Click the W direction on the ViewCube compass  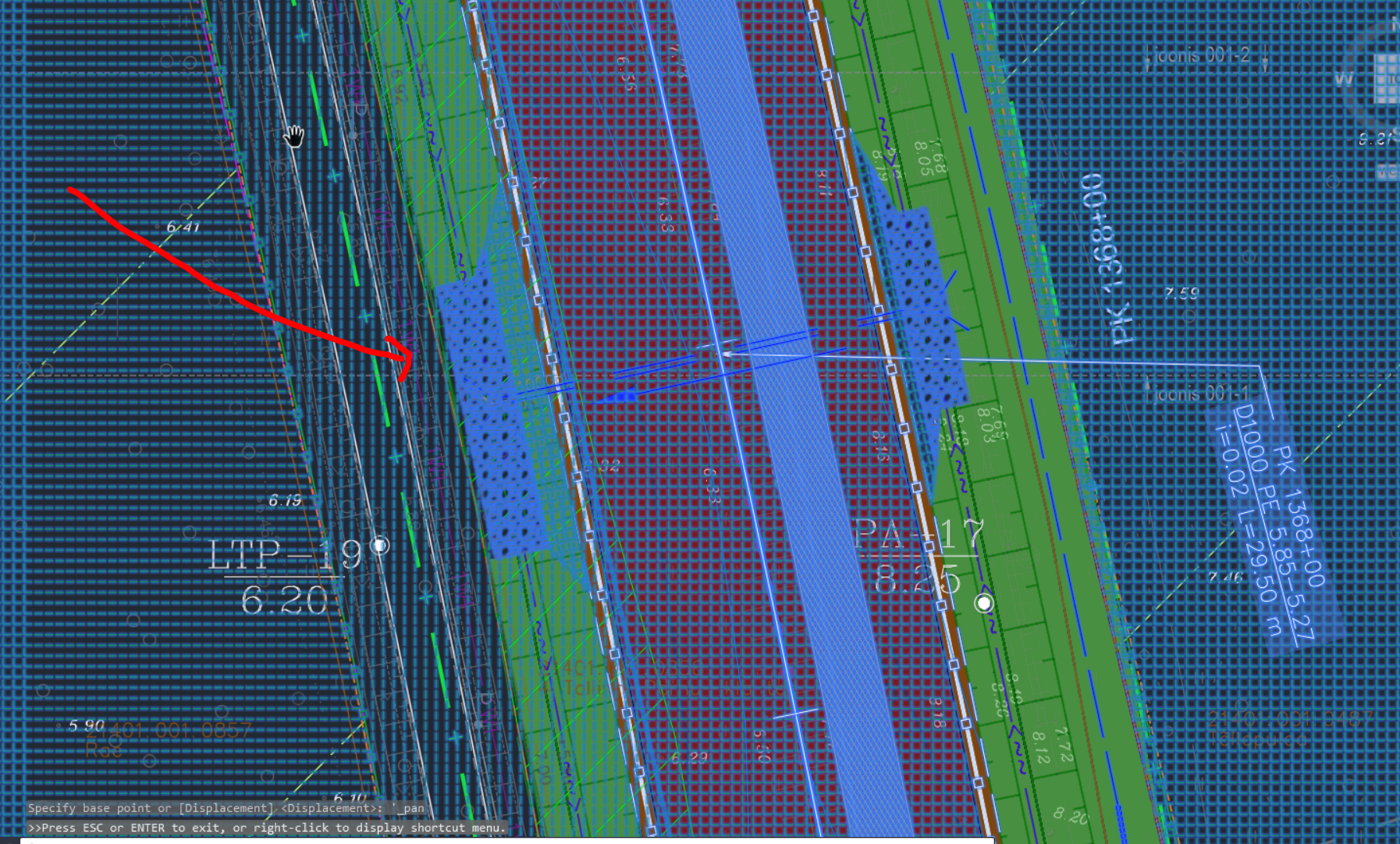tap(1344, 79)
